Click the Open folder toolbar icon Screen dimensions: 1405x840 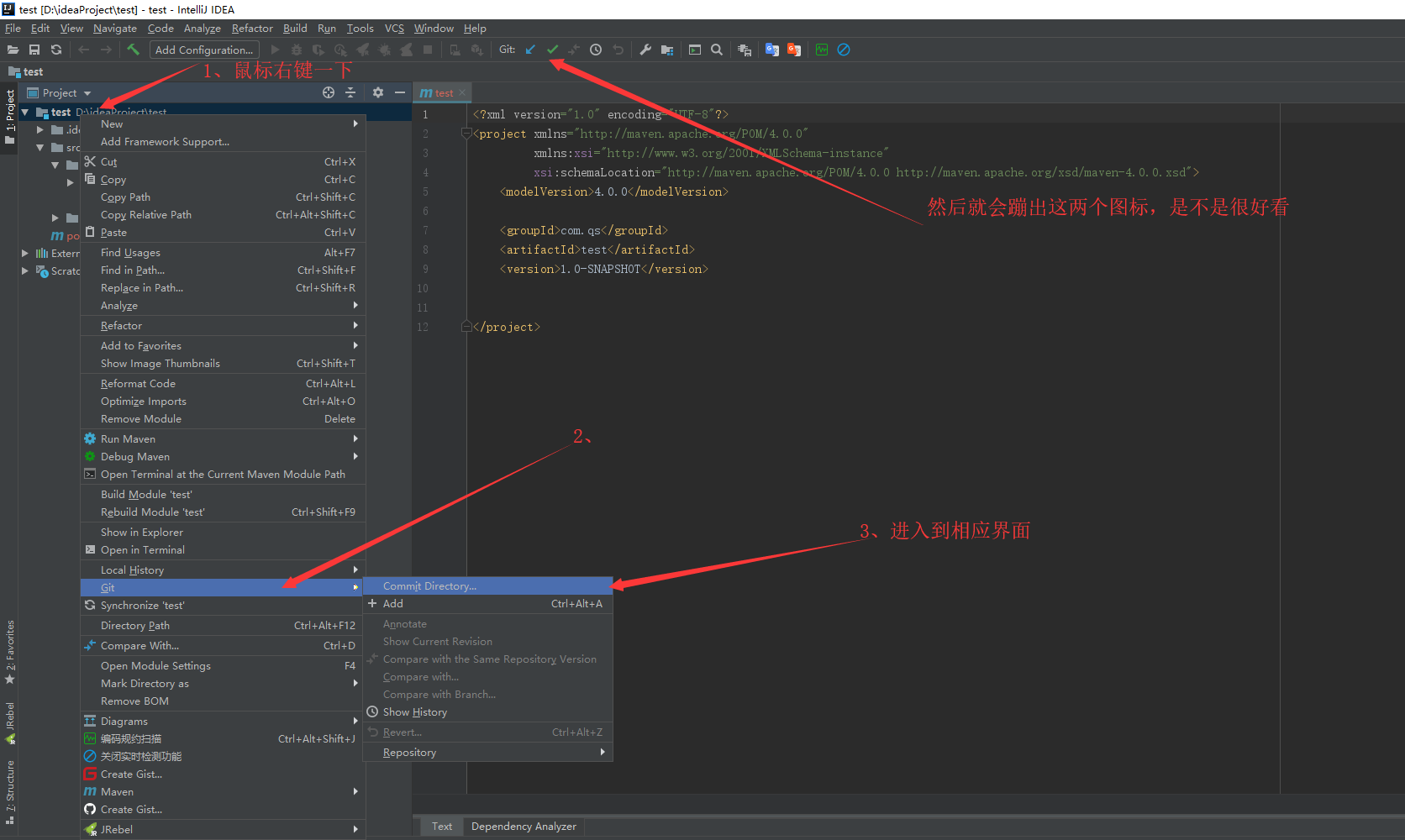click(13, 50)
